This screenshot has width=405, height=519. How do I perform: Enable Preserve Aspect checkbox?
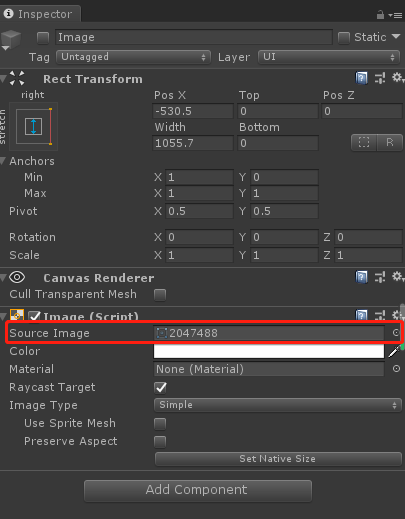pyautogui.click(x=160, y=442)
